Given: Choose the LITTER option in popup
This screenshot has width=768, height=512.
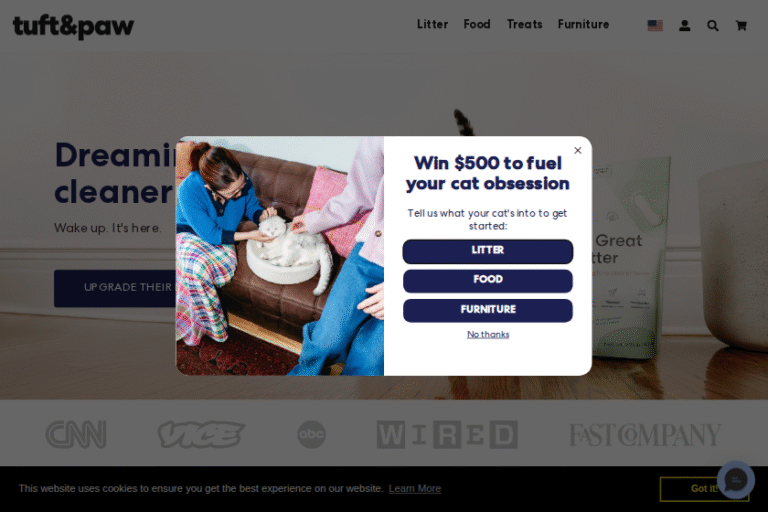Looking at the screenshot, I should (488, 251).
